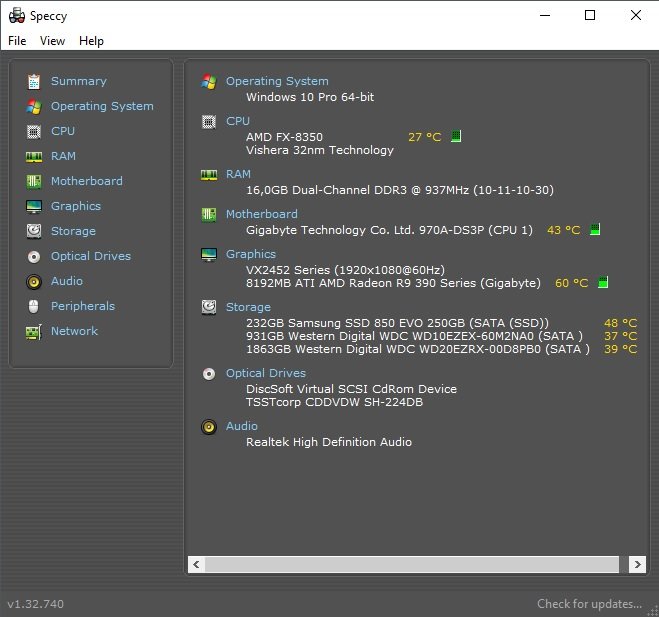
Task: Click the horizontal scrollbar left arrow
Action: 194,565
